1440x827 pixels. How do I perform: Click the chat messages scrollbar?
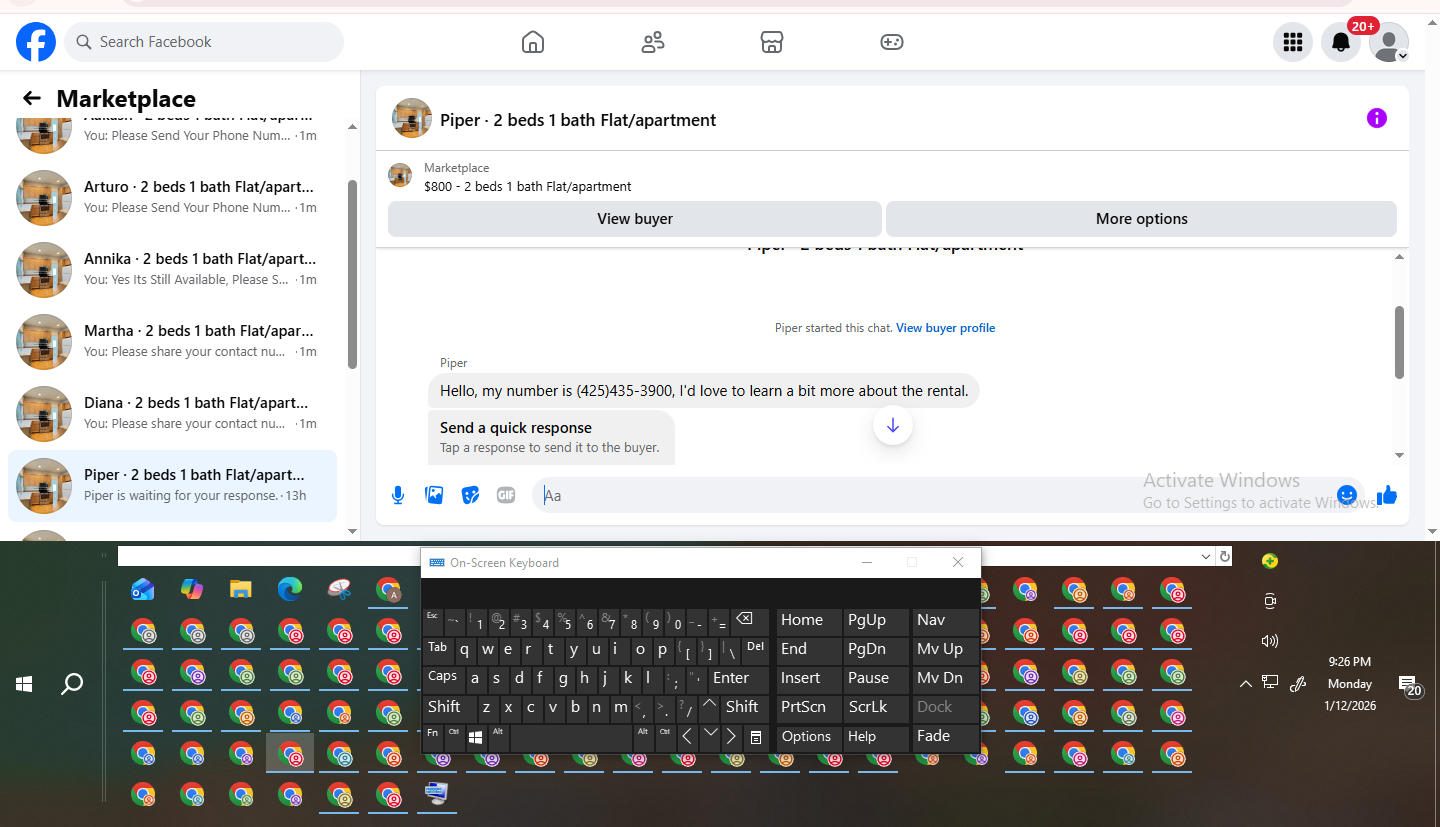1400,342
